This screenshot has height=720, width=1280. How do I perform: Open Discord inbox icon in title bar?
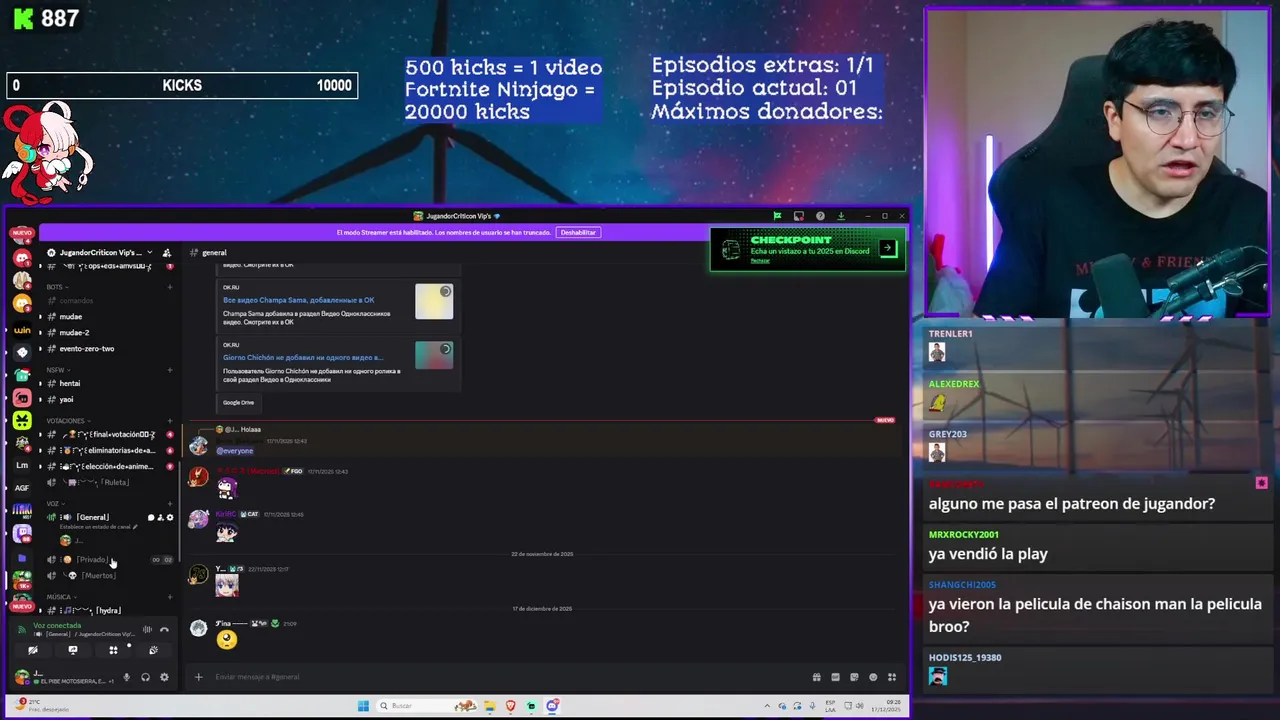[799, 216]
